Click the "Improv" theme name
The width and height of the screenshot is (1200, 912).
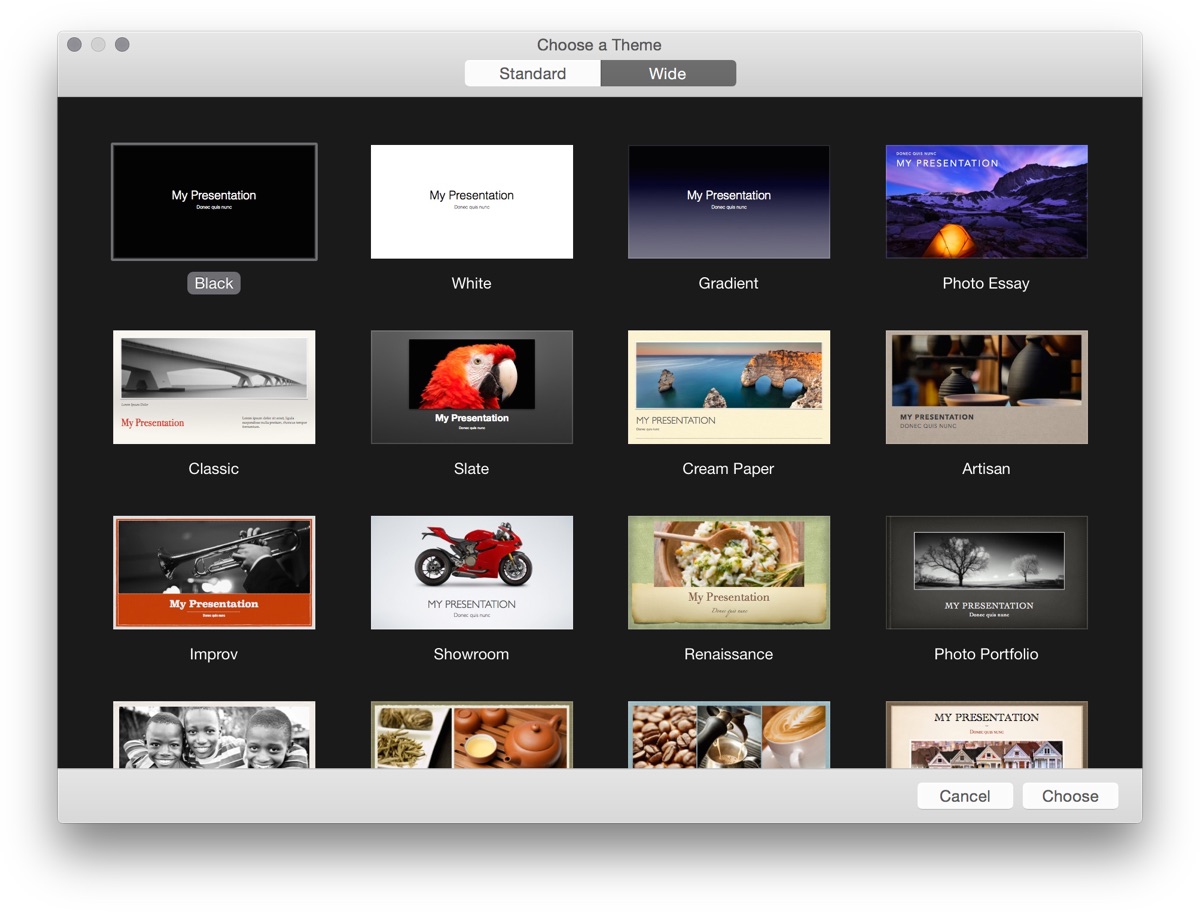coord(214,654)
